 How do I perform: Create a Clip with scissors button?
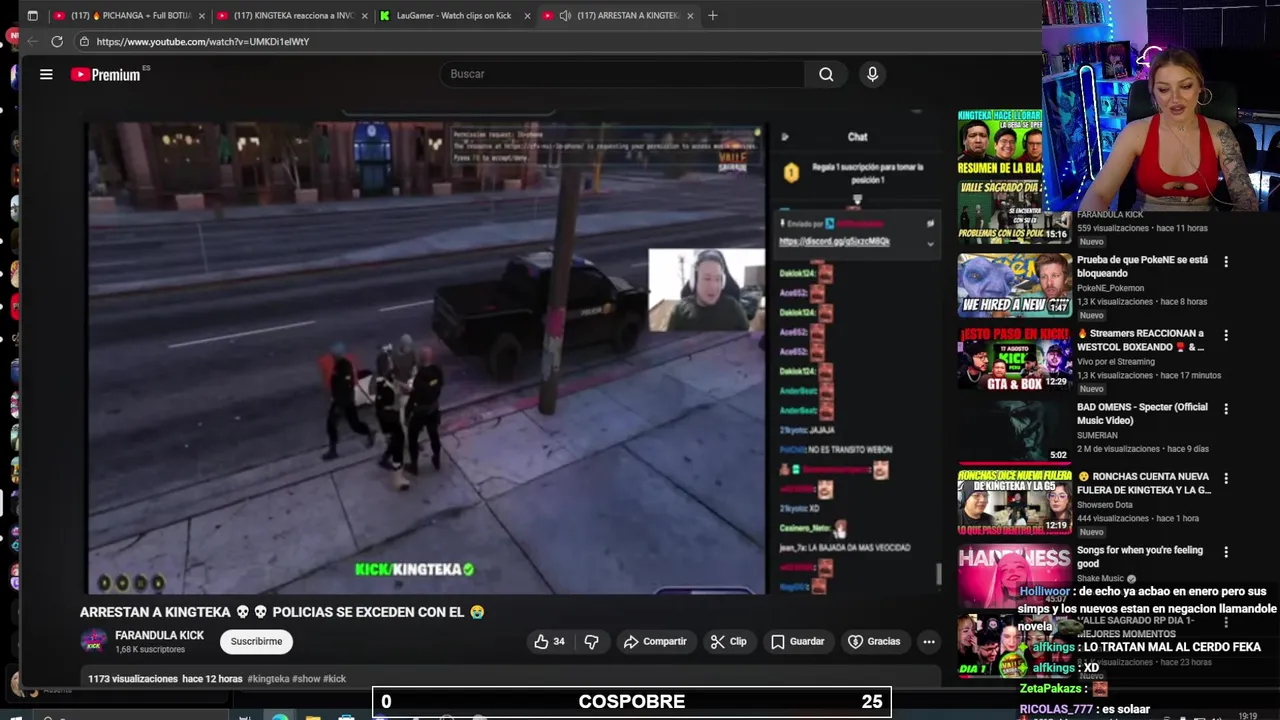pos(728,642)
